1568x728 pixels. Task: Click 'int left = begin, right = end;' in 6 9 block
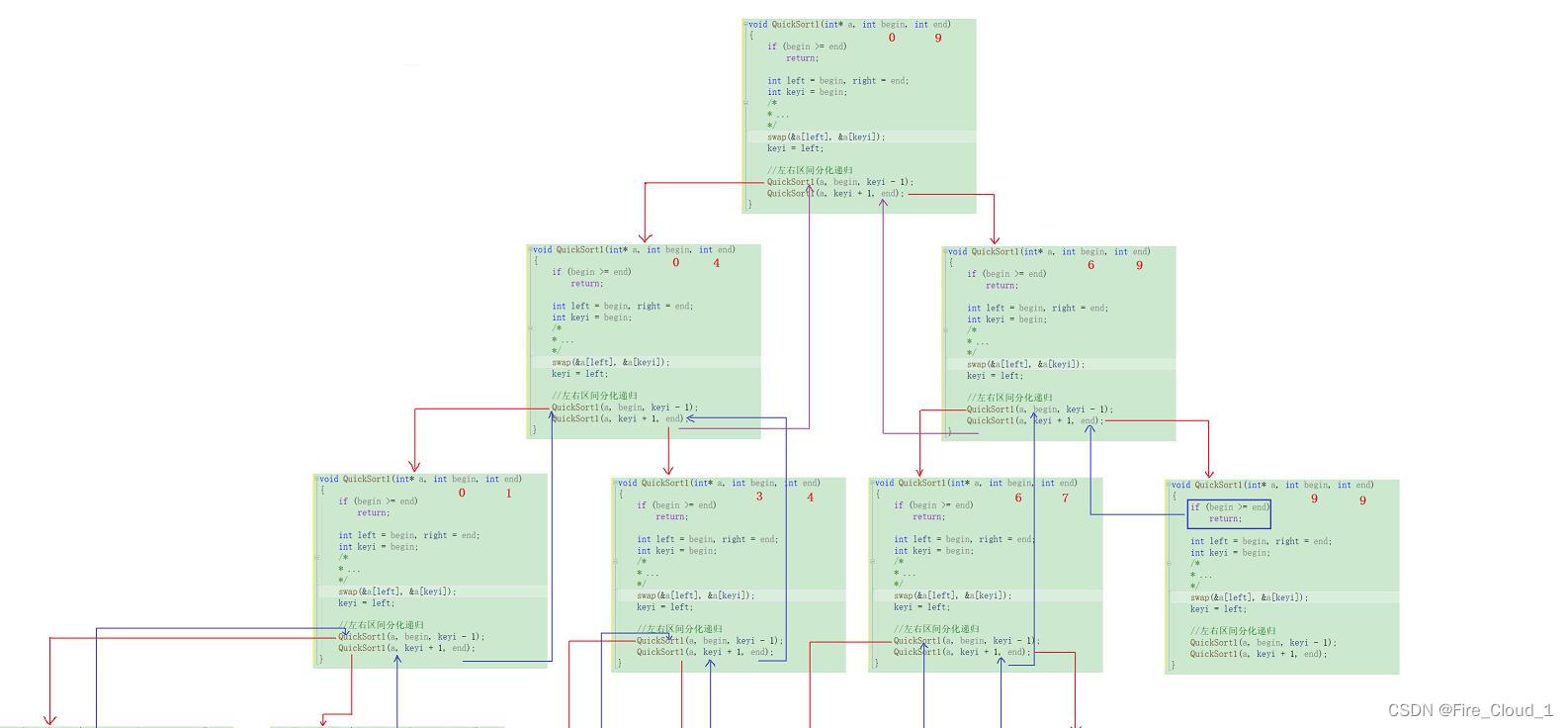1037,309
